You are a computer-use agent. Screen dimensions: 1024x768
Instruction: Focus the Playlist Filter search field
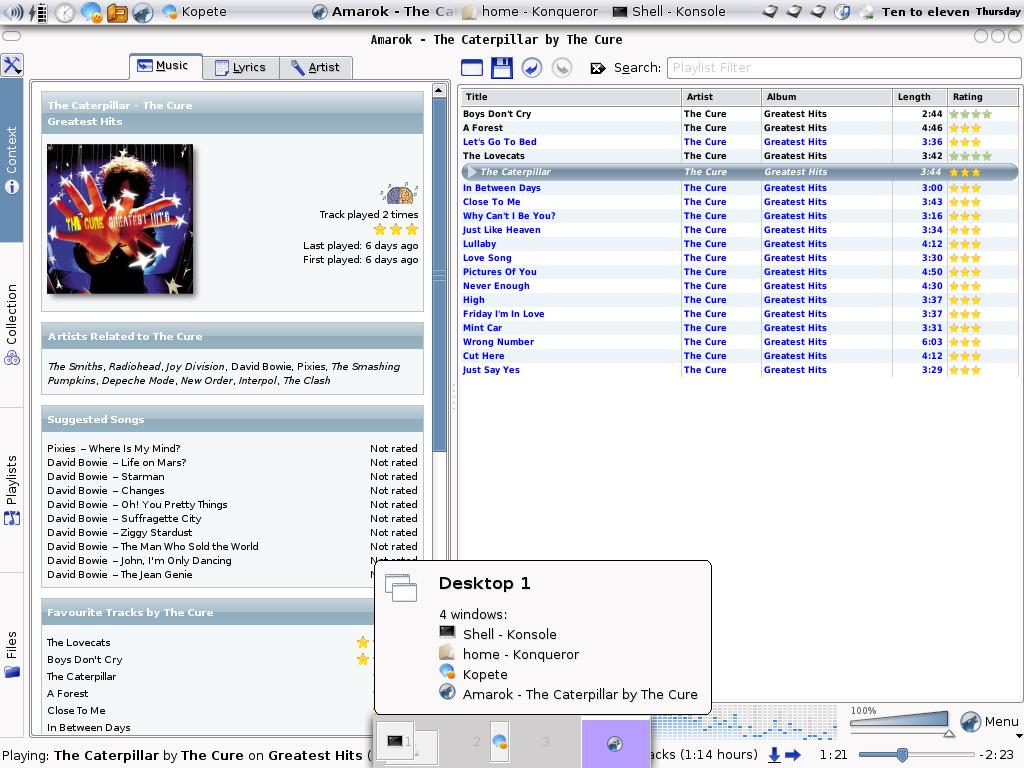click(844, 68)
